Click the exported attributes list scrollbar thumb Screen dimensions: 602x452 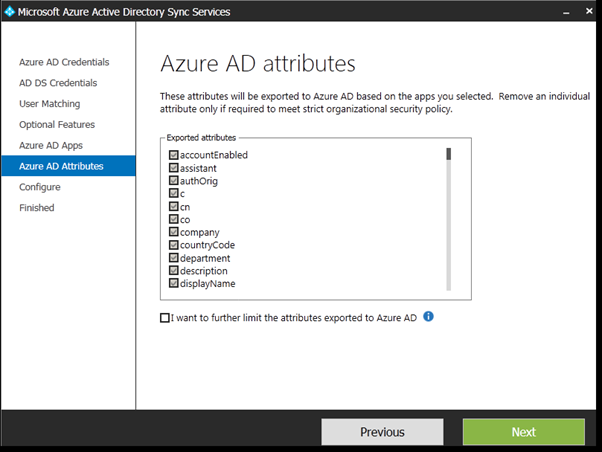pyautogui.click(x=448, y=154)
